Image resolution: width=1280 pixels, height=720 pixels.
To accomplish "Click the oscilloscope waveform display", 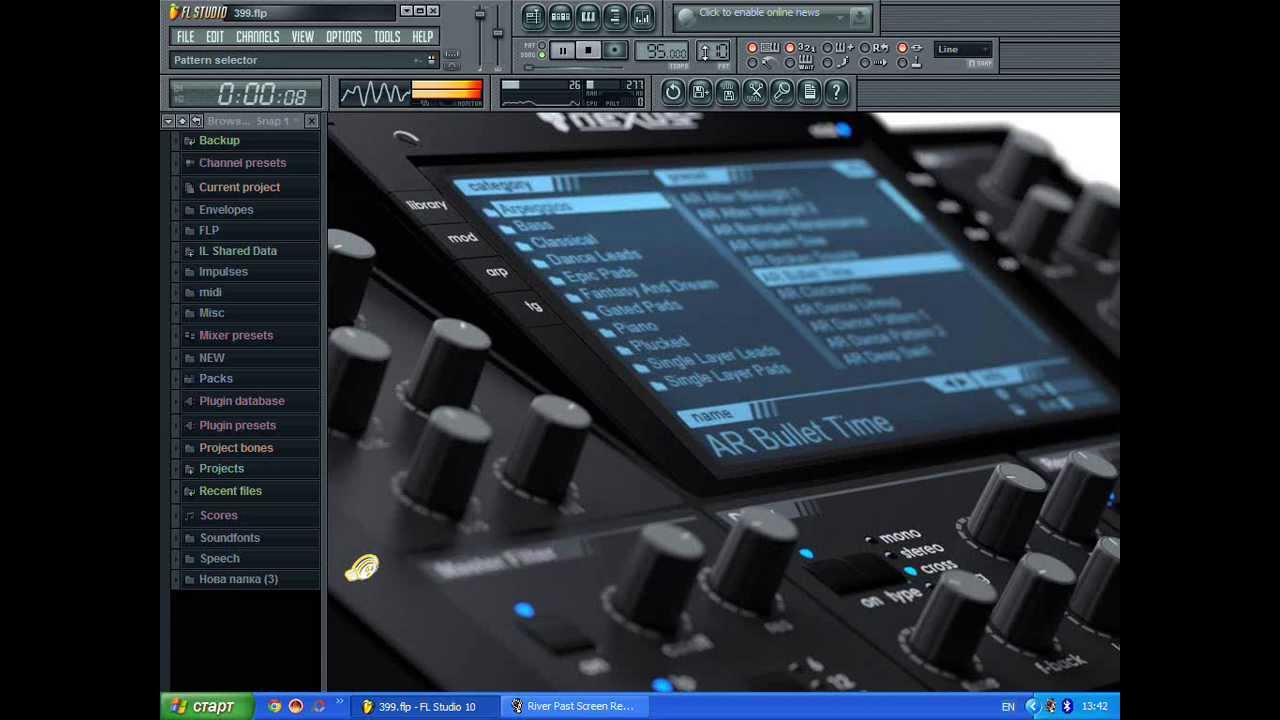I will pos(374,93).
